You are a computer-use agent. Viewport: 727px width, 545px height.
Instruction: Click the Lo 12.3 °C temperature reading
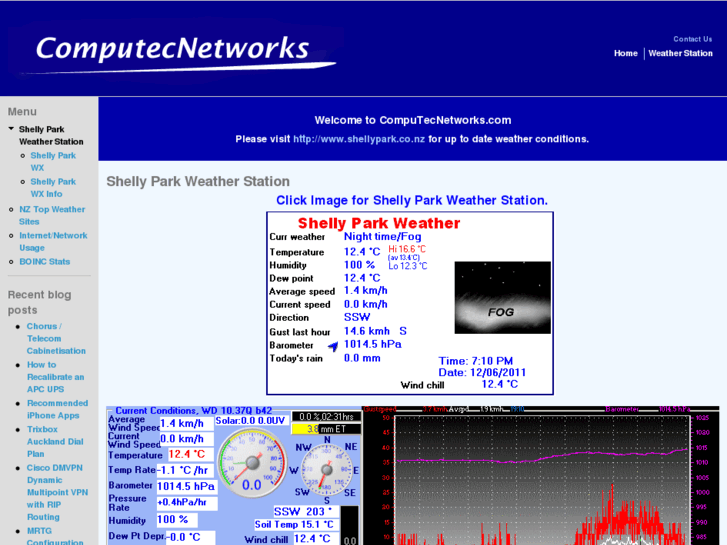408,266
